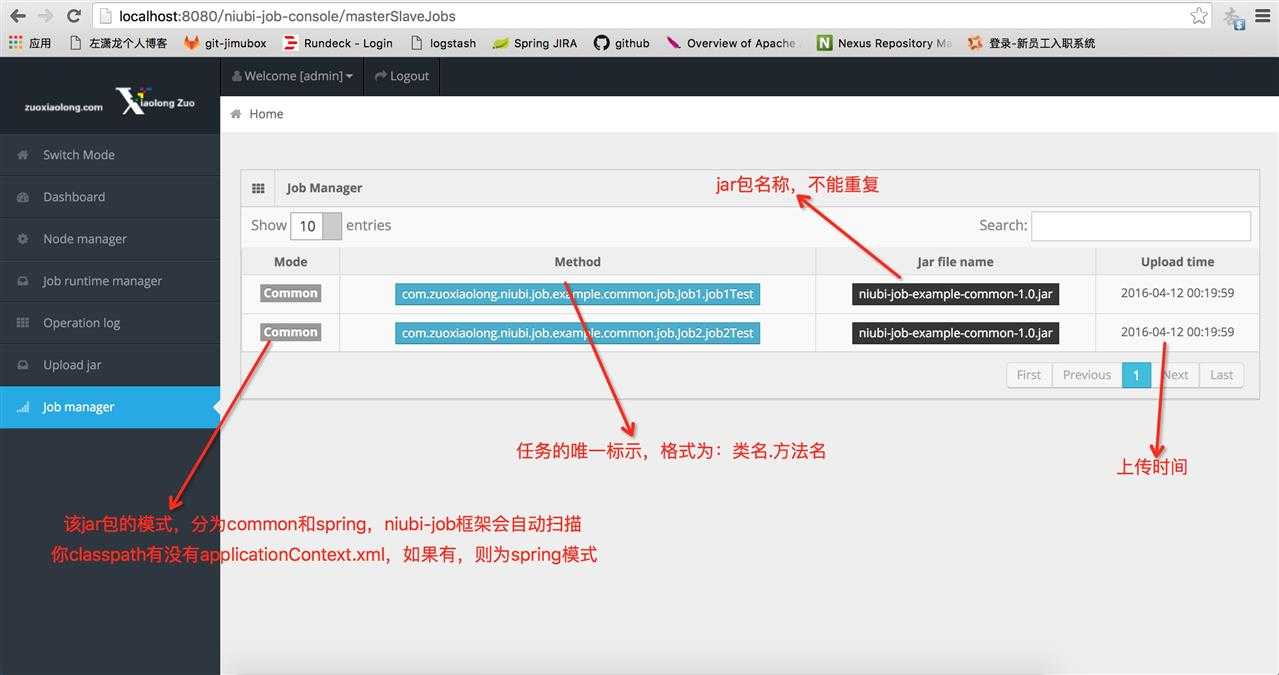Click the Node manager gear icon
Image resolution: width=1279 pixels, height=675 pixels.
(23, 239)
